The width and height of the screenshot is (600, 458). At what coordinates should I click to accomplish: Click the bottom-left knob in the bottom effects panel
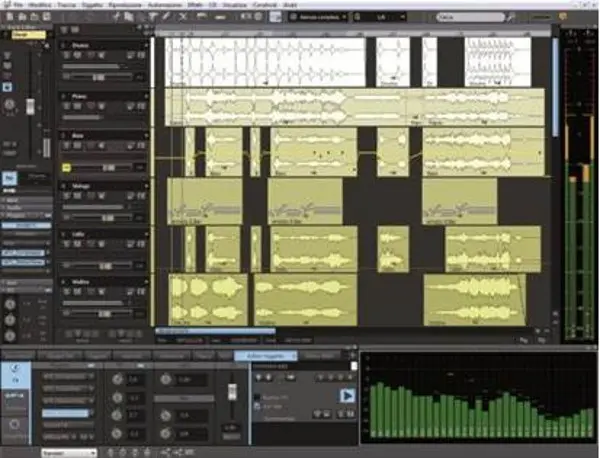click(x=117, y=433)
